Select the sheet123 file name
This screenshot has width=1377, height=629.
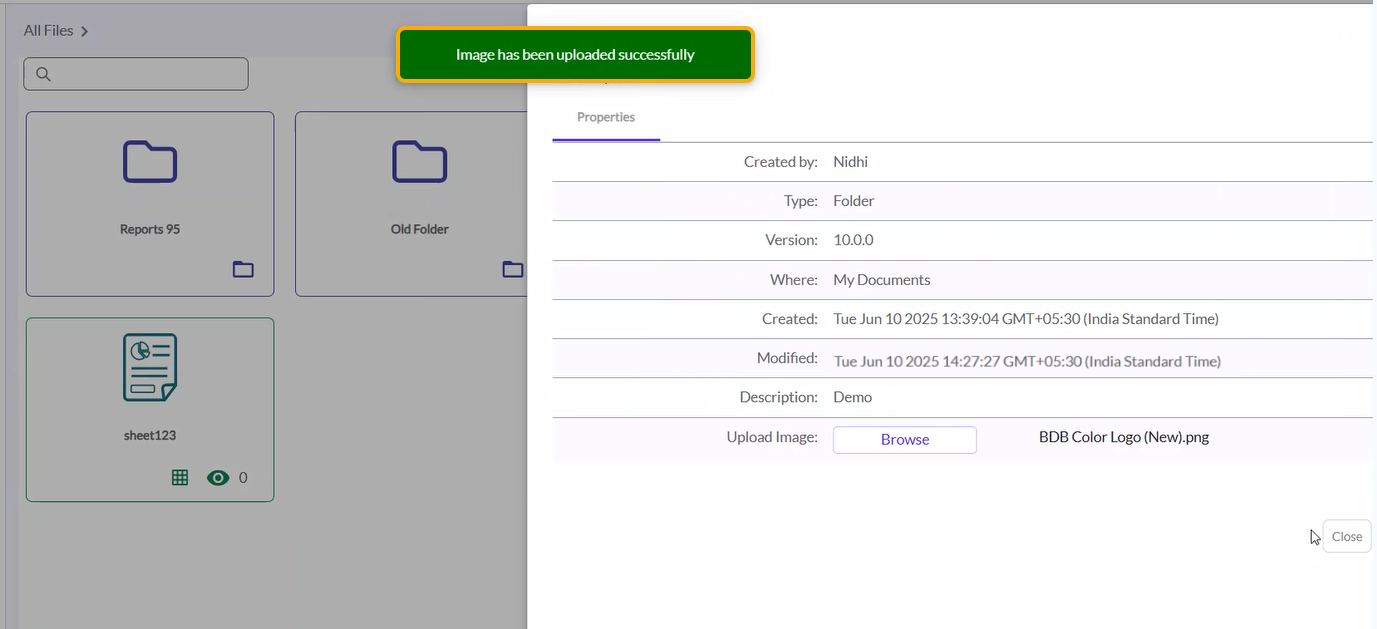click(150, 435)
